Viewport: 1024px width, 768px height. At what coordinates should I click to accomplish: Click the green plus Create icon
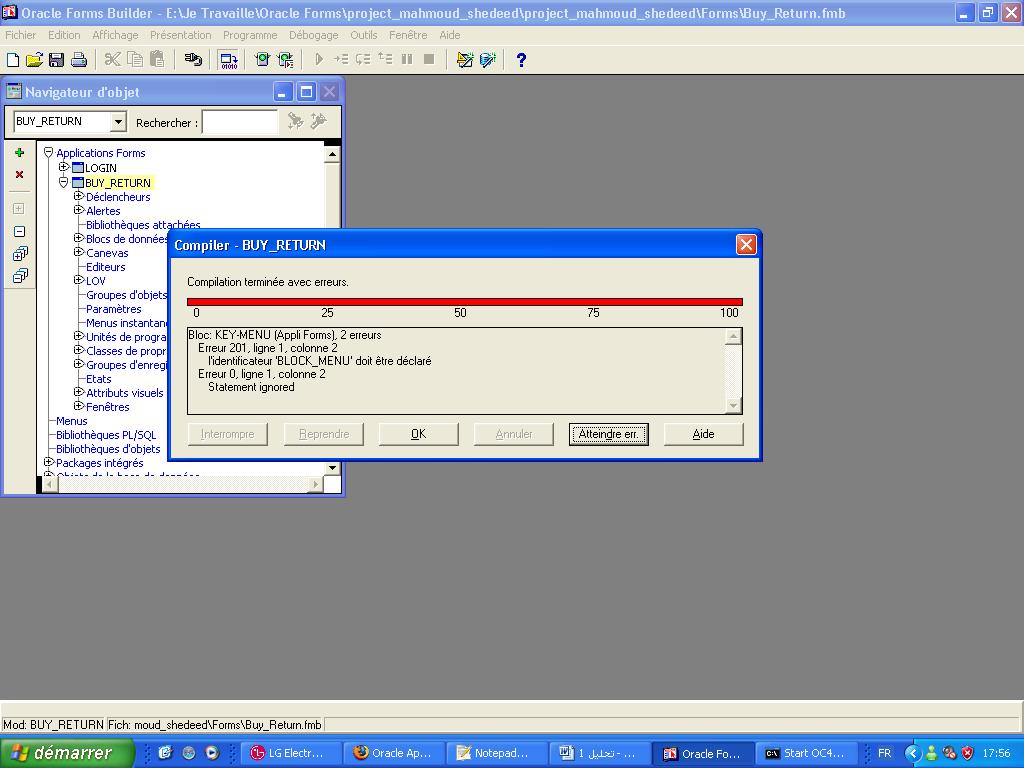click(19, 153)
